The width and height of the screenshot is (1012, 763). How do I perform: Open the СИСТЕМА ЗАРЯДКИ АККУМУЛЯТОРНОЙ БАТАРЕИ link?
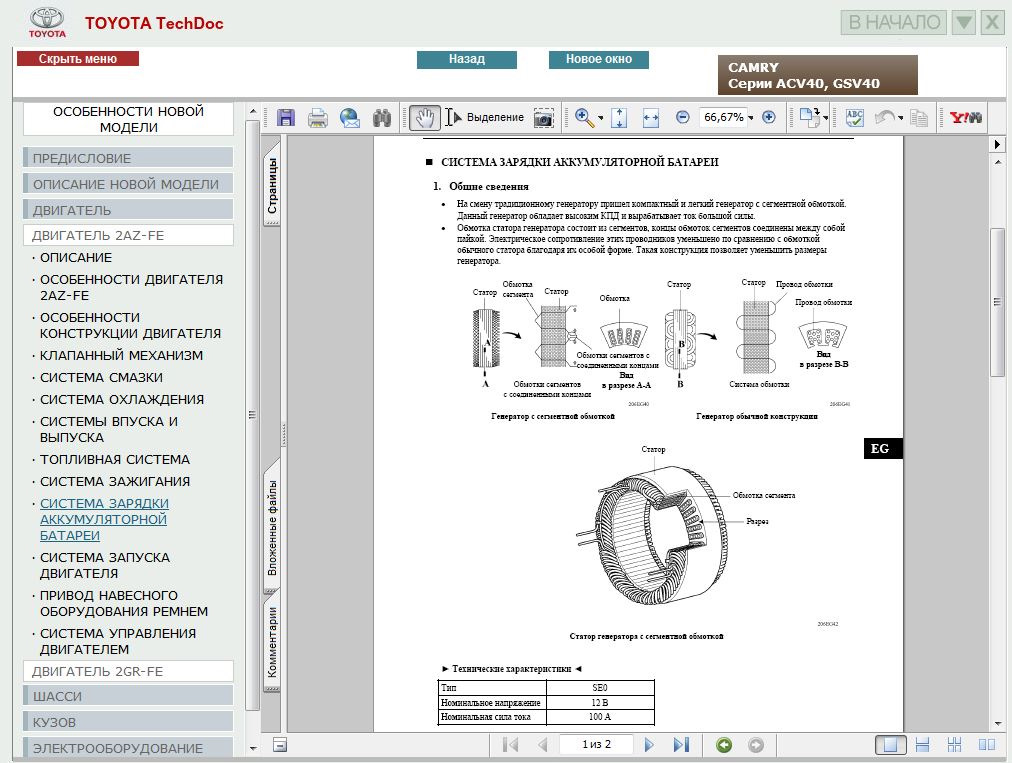coord(104,519)
